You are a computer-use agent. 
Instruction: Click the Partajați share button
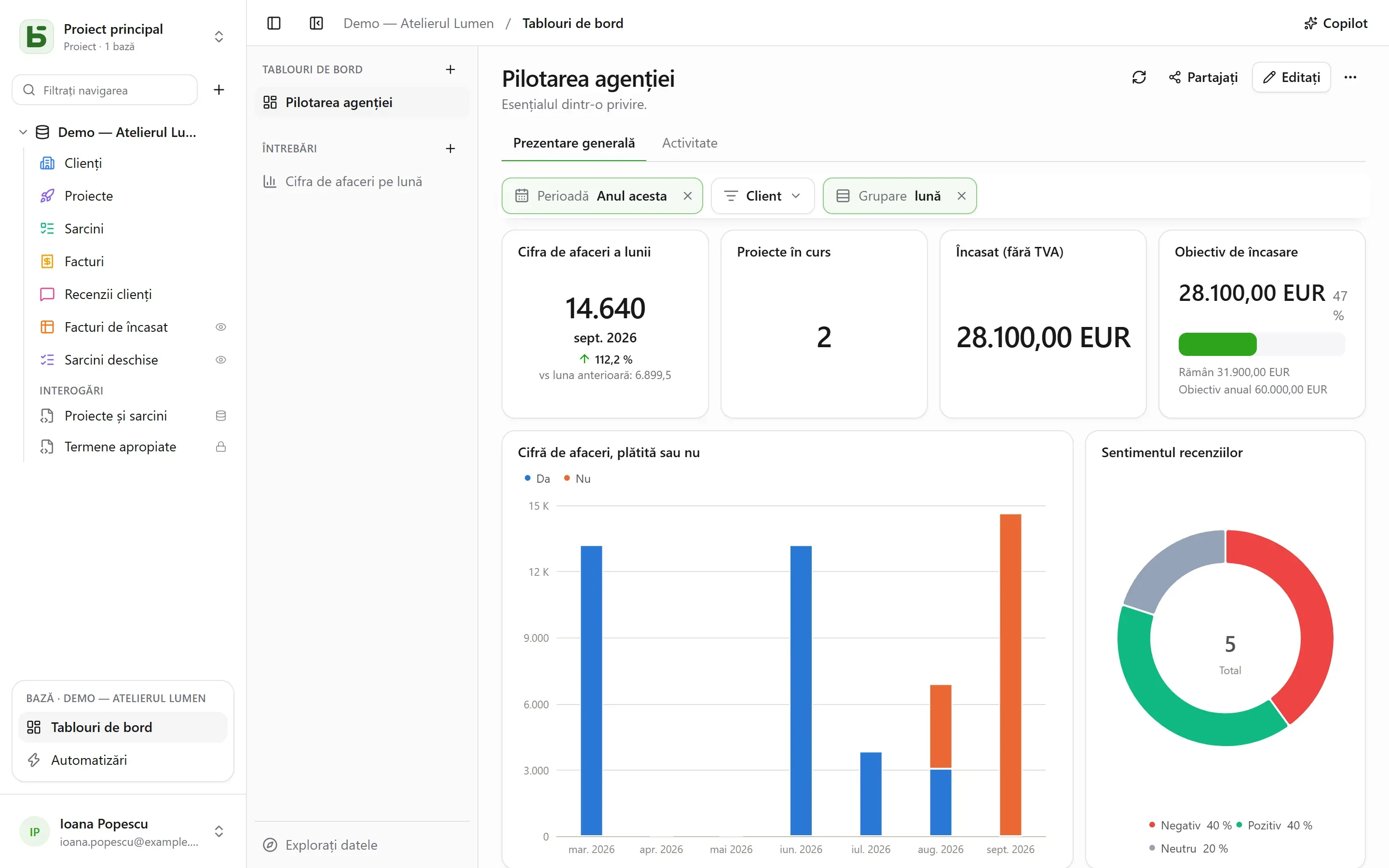coord(1203,77)
